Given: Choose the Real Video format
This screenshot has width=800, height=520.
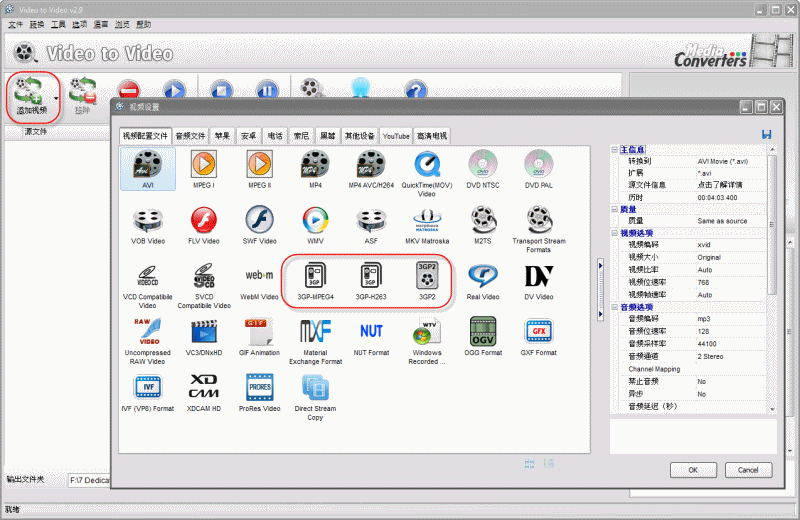Looking at the screenshot, I should [x=483, y=282].
